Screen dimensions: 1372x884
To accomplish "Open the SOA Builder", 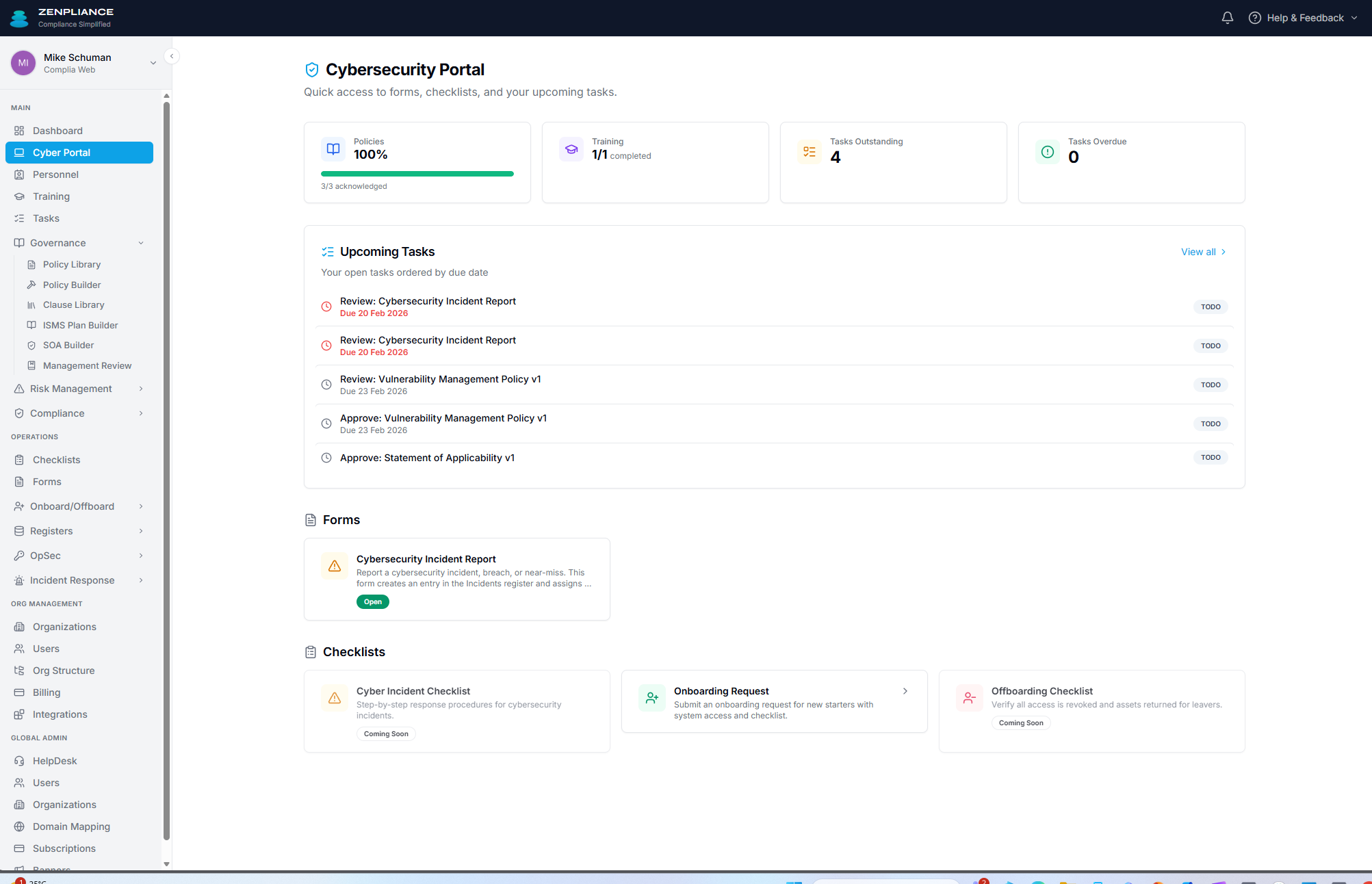I will tap(68, 345).
